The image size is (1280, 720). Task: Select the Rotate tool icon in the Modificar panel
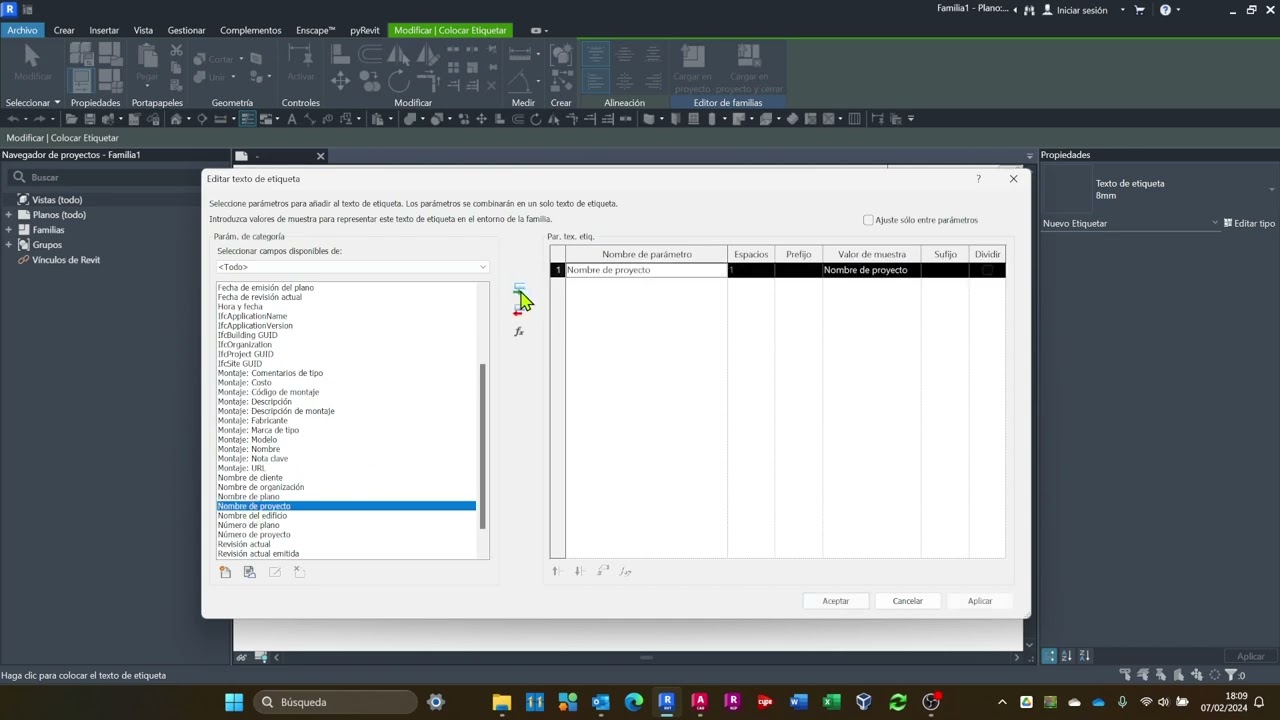[398, 80]
